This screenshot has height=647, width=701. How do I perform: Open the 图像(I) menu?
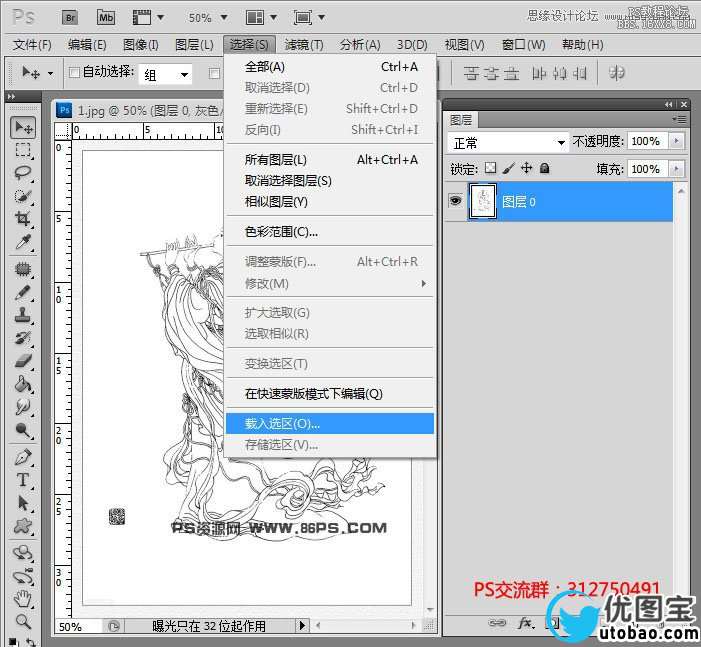pos(140,45)
